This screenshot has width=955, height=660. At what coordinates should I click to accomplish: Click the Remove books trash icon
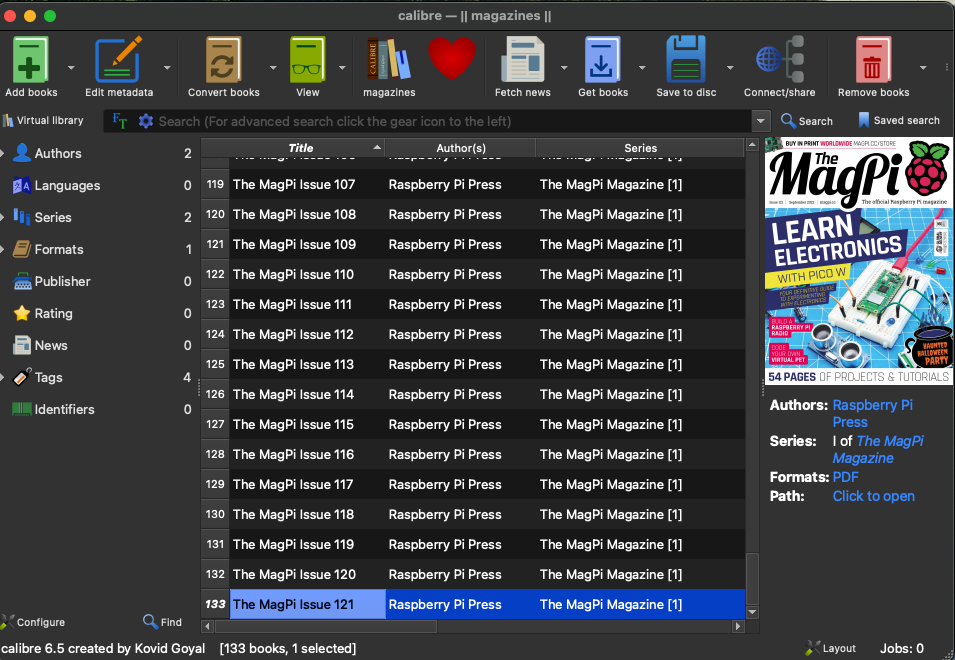(x=873, y=61)
